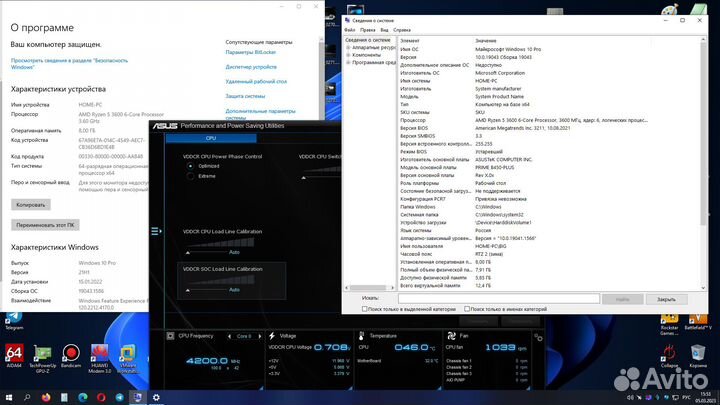Open the Telegram desktop shortcut
Viewport: 720px width, 405px height.
click(14, 320)
